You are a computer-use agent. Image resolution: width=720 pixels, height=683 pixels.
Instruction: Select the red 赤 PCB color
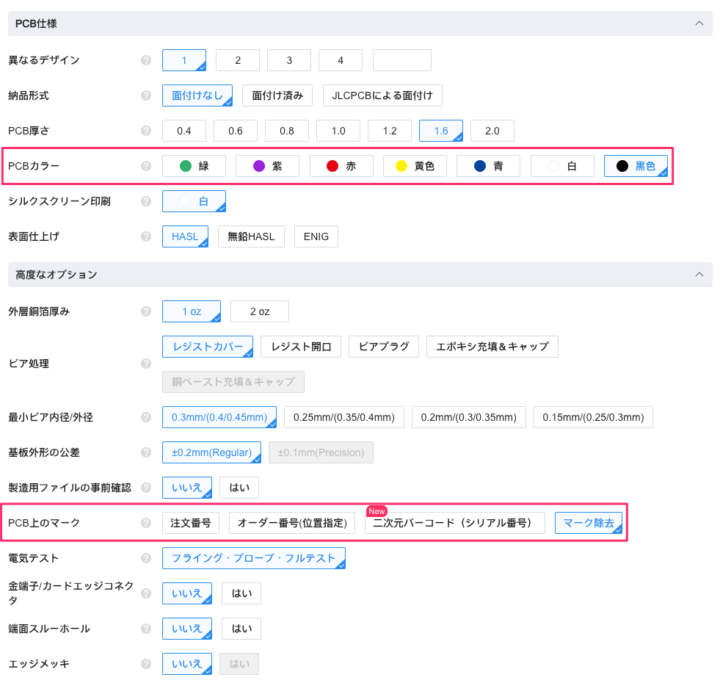click(340, 166)
